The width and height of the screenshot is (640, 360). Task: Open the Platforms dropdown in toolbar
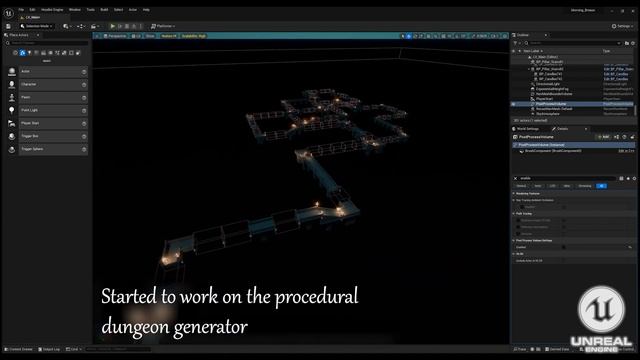tap(163, 26)
